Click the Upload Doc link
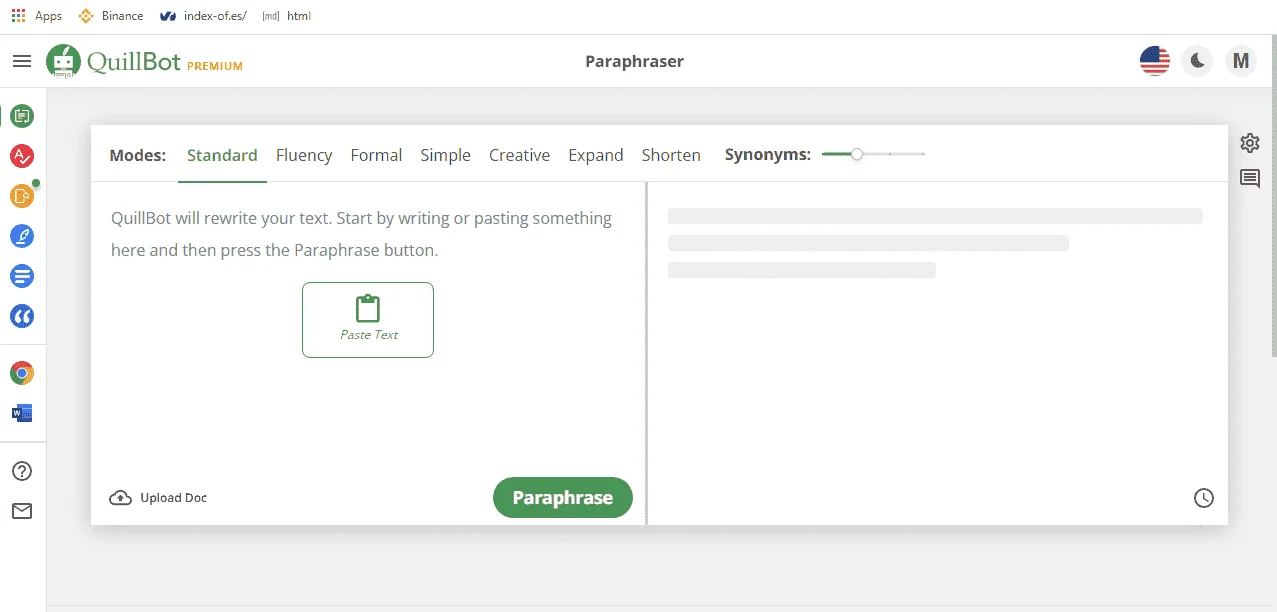Screen dimensions: 1277x612 pyautogui.click(x=158, y=498)
